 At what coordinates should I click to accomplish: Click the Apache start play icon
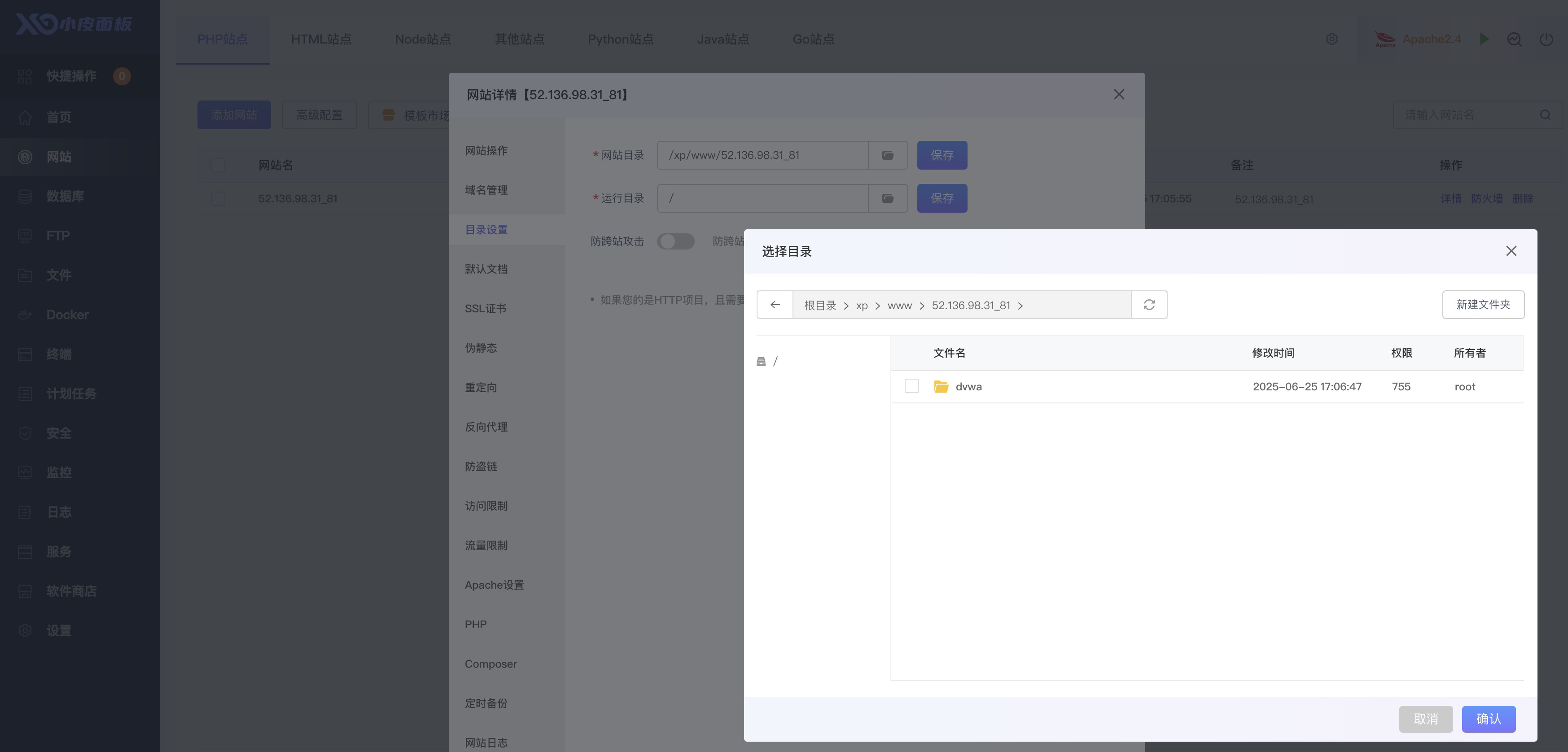1484,39
